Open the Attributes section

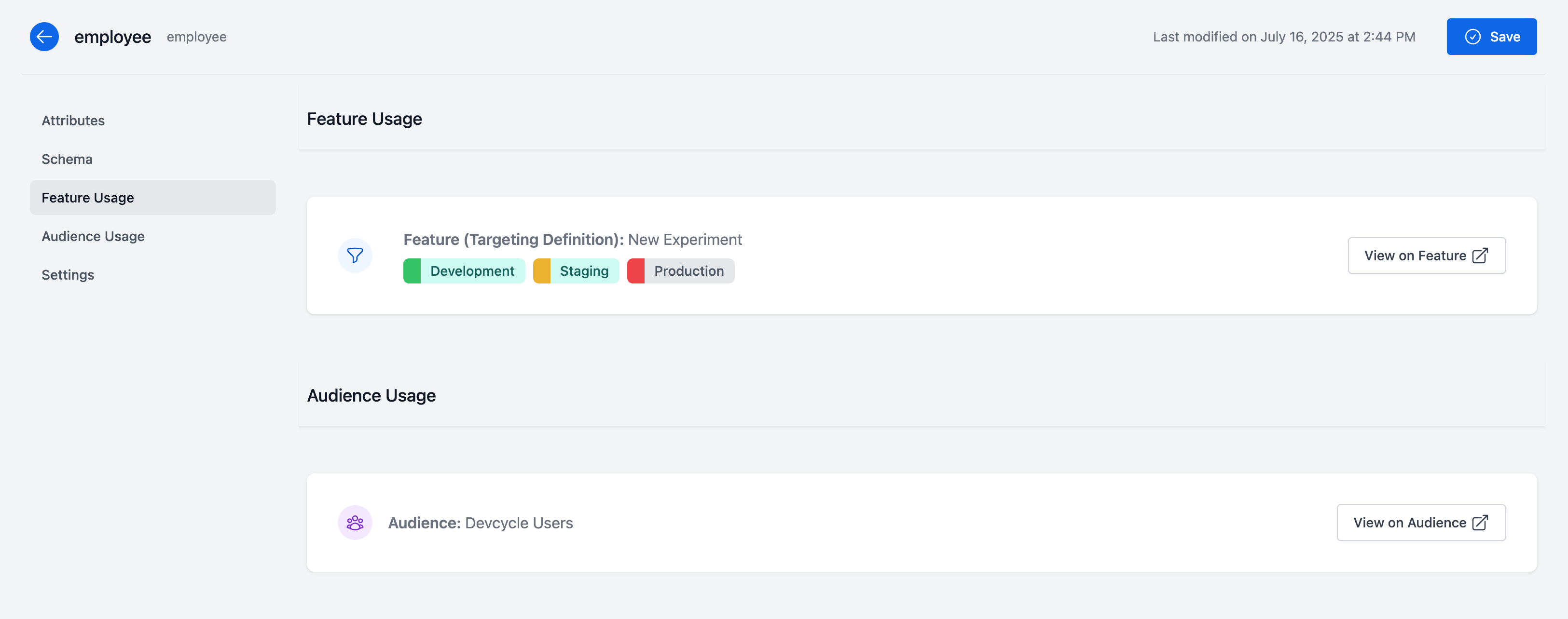73,121
